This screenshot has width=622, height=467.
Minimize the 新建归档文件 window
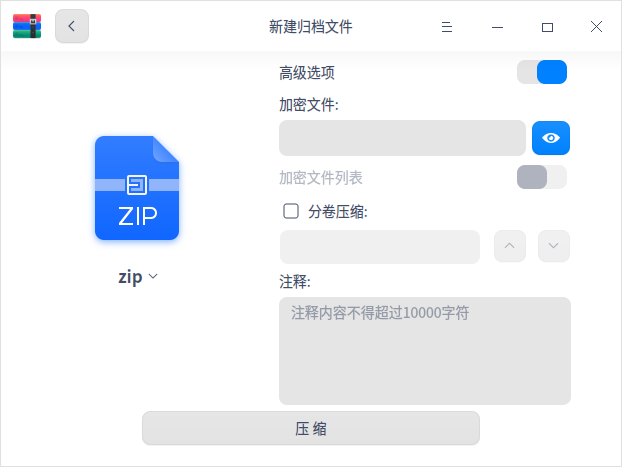click(x=497, y=27)
